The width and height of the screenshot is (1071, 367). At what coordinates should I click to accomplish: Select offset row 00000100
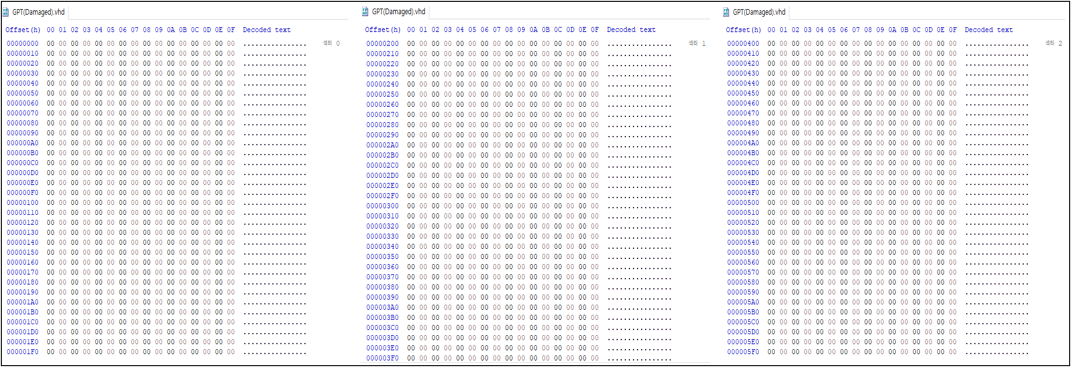[23, 202]
